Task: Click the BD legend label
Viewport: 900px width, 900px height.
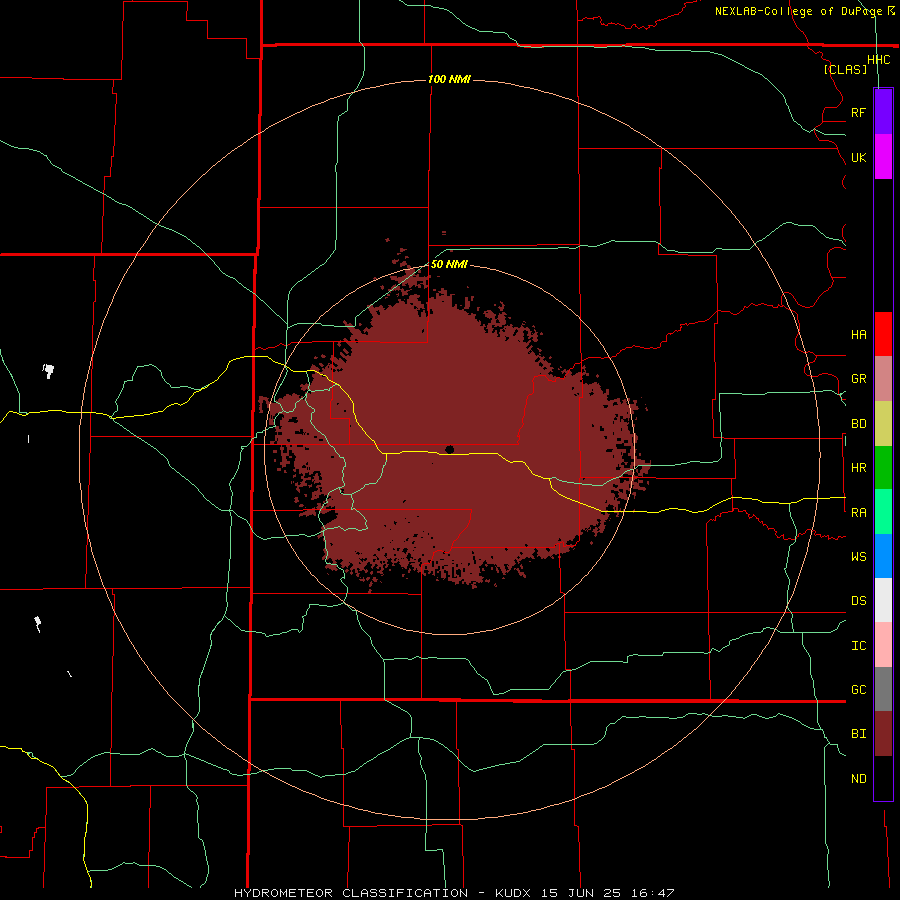Action: [x=858, y=424]
